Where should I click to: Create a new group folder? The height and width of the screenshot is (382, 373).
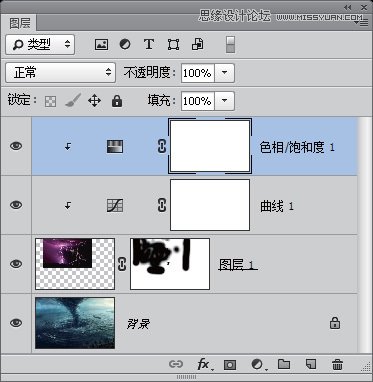(x=284, y=364)
